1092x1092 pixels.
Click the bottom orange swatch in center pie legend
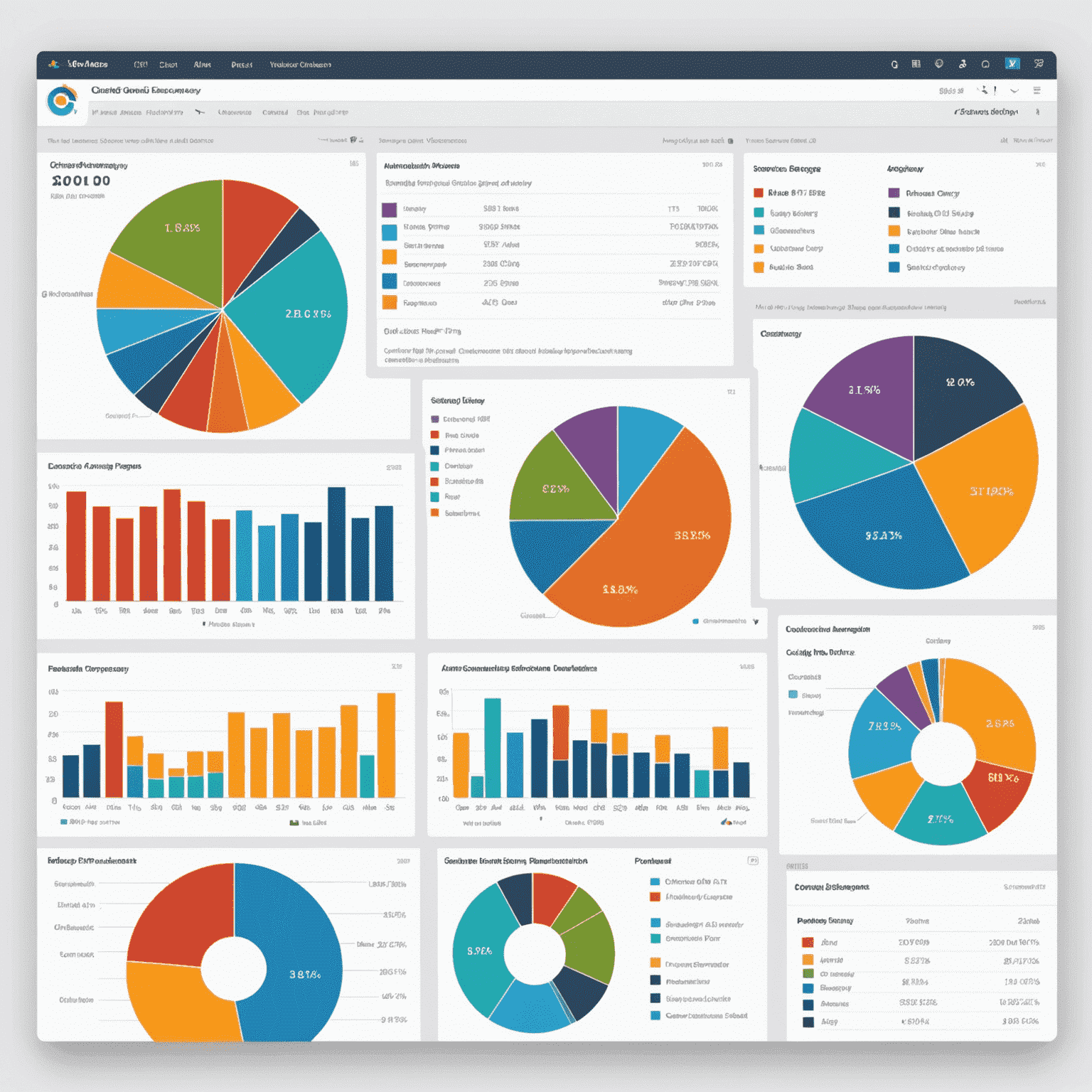coord(435,513)
